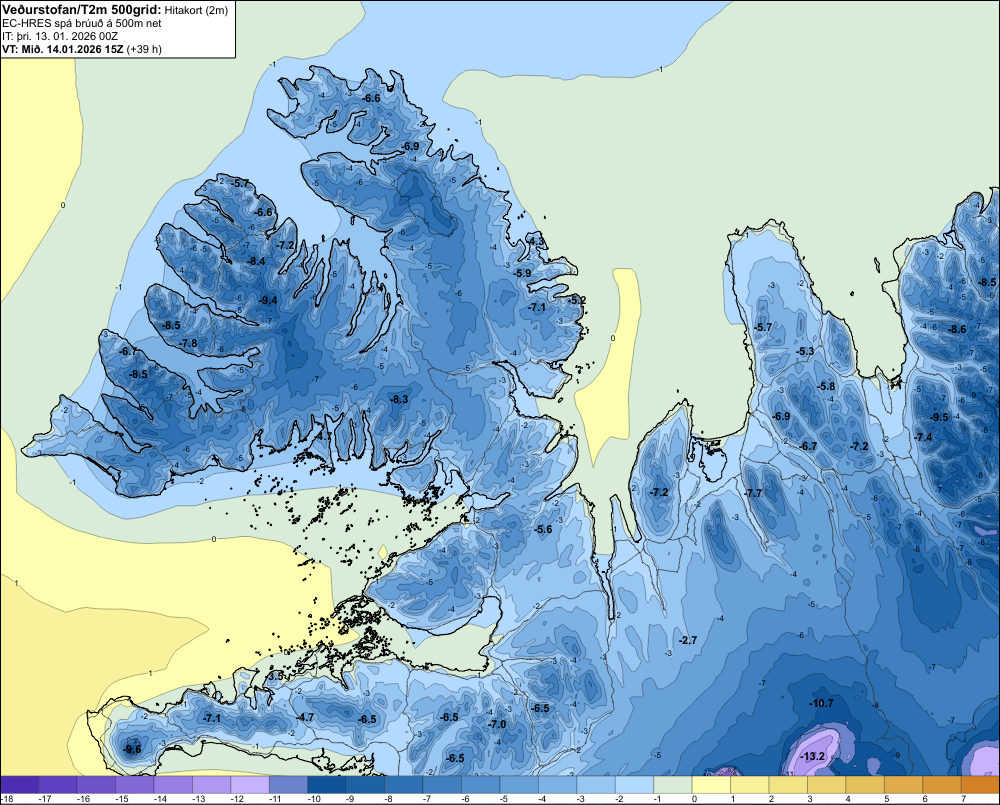Click the -7.4 temperature value
Screen dimensions: 1000x805
click(923, 437)
